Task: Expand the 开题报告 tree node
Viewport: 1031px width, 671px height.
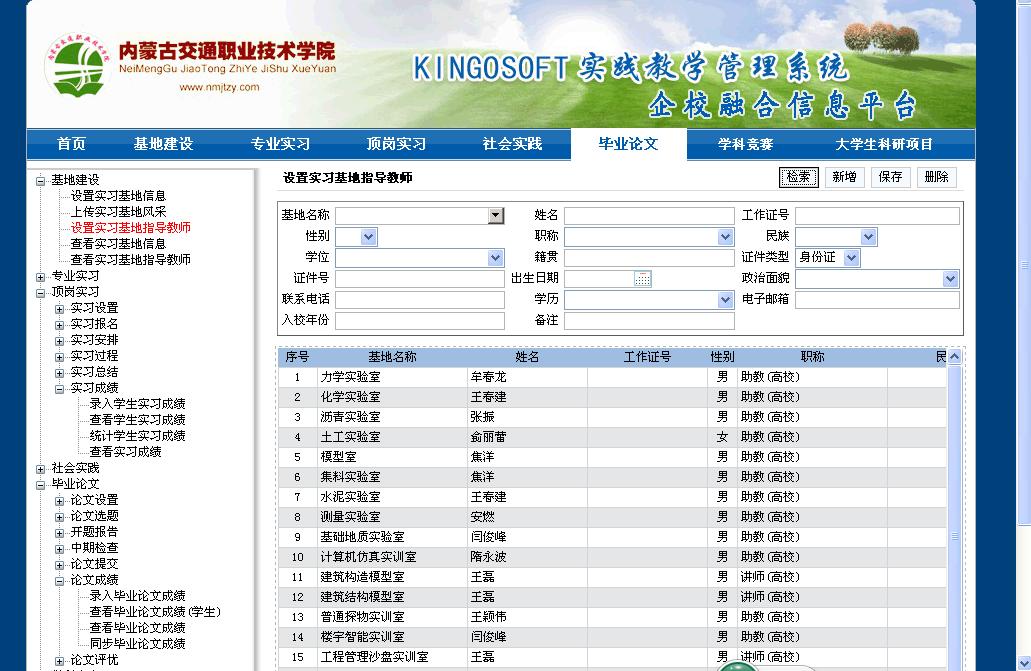Action: click(60, 532)
